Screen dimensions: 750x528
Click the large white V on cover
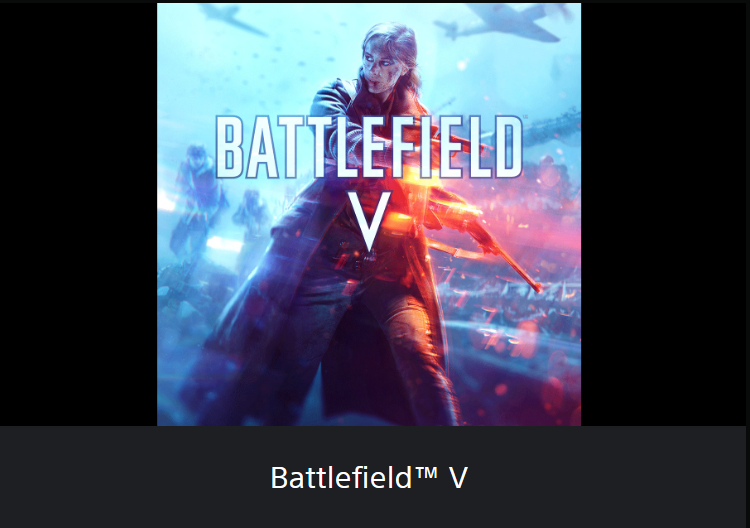[x=369, y=221]
